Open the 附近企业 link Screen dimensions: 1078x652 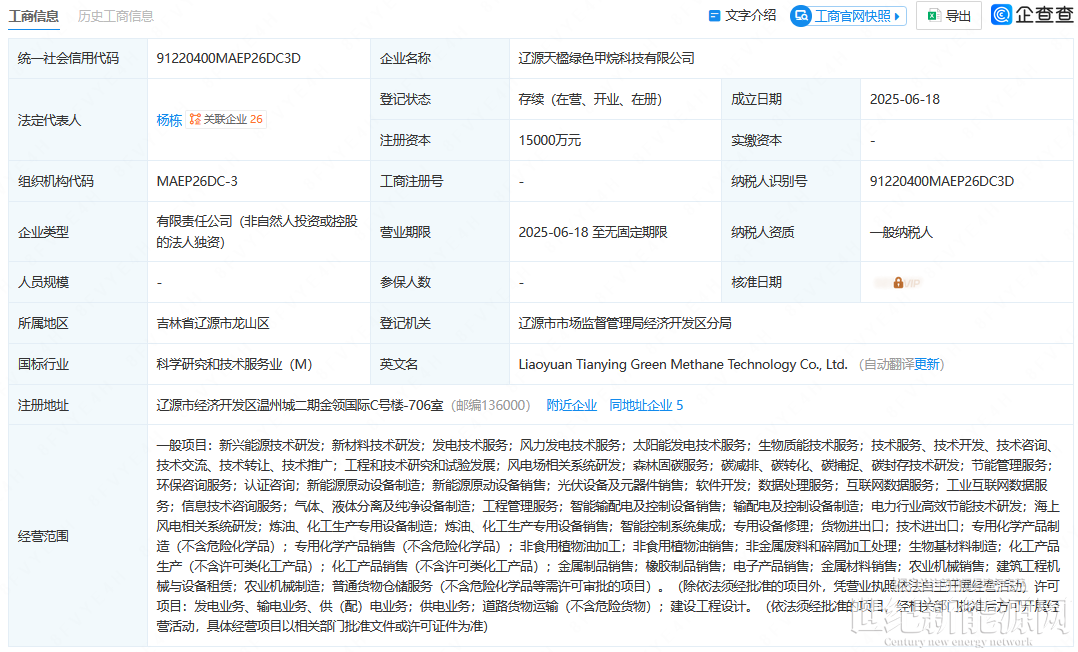571,405
